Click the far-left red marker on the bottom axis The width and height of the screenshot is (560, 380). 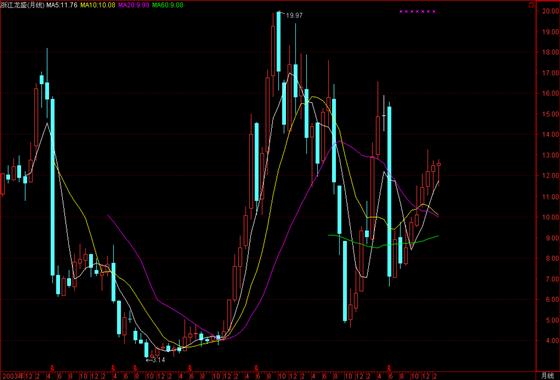click(x=52, y=367)
